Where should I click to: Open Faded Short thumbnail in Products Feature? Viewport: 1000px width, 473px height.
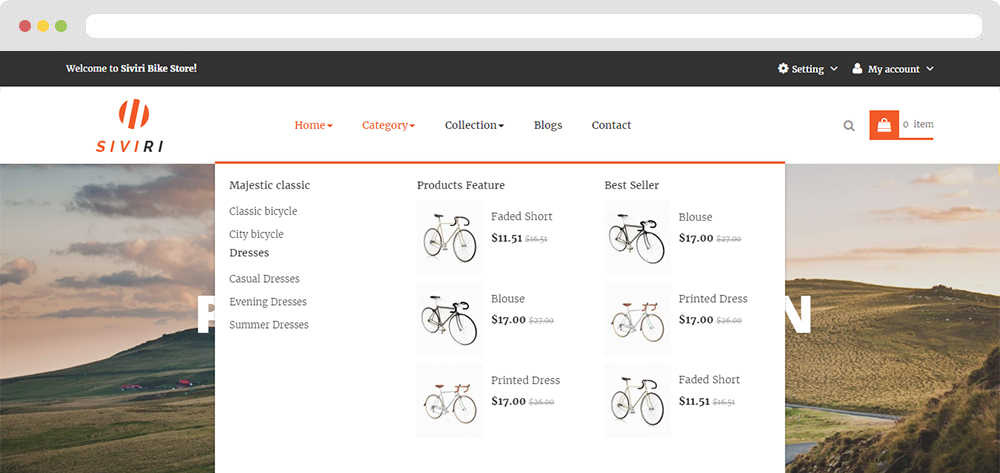(x=450, y=237)
